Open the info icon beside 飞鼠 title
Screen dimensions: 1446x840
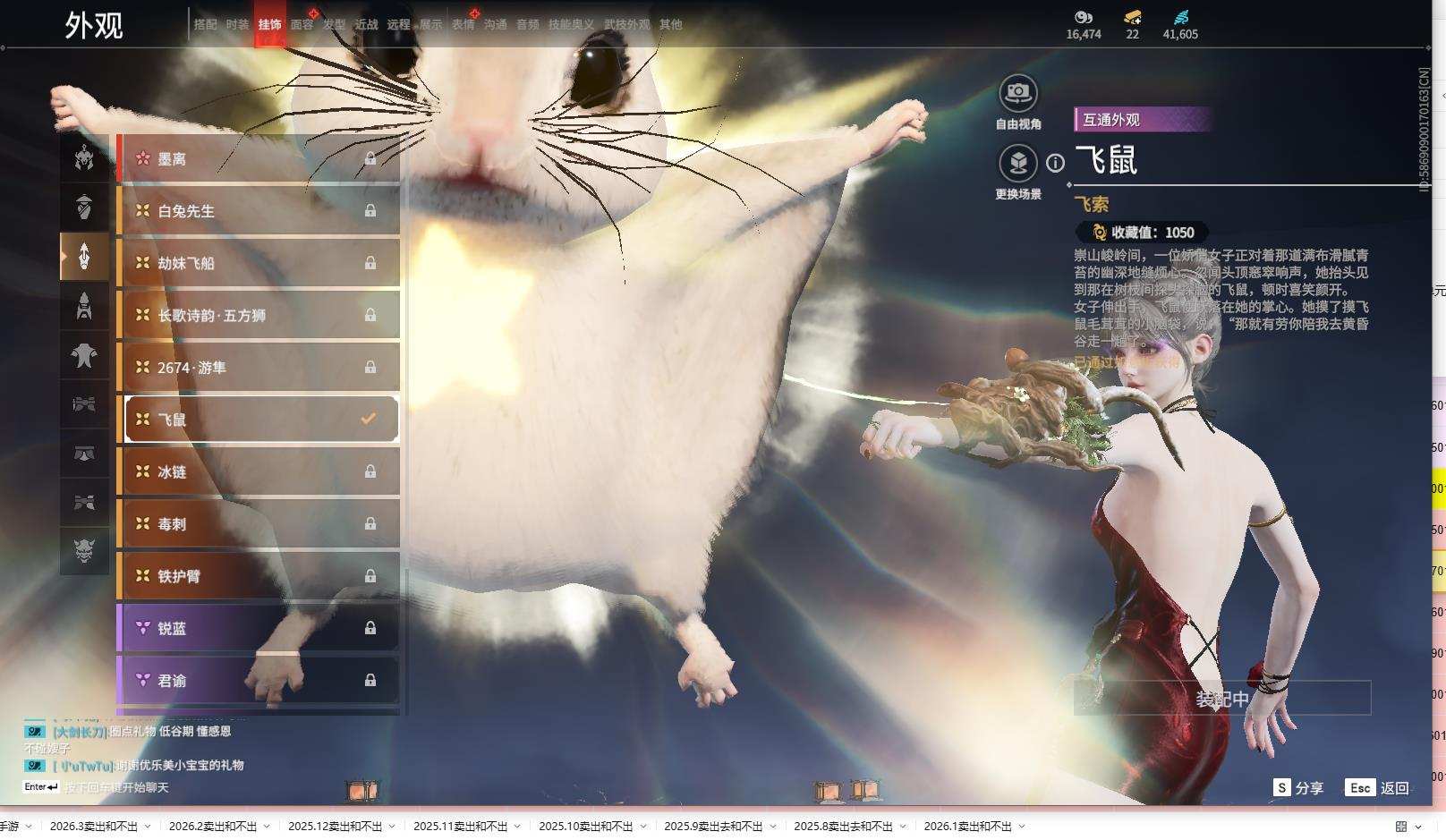1056,163
